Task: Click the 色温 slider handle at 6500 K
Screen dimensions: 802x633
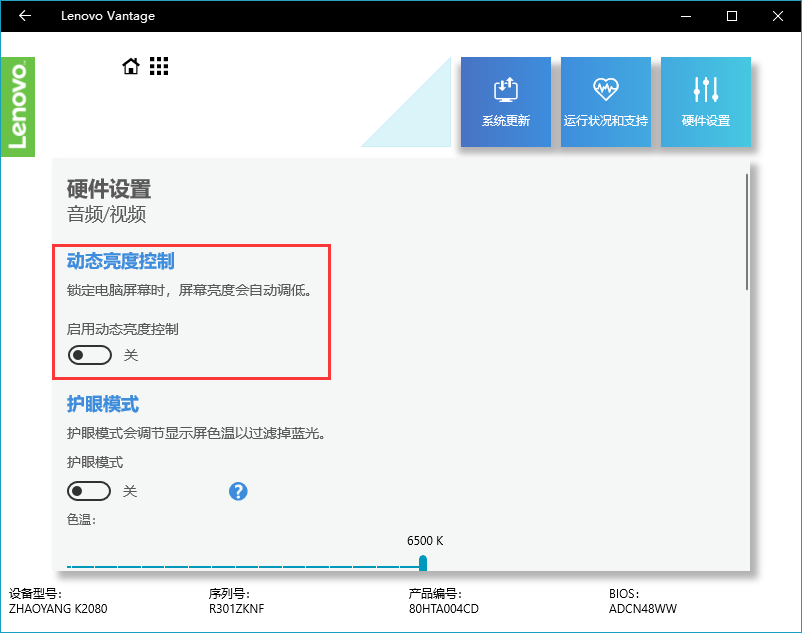Action: 422,563
